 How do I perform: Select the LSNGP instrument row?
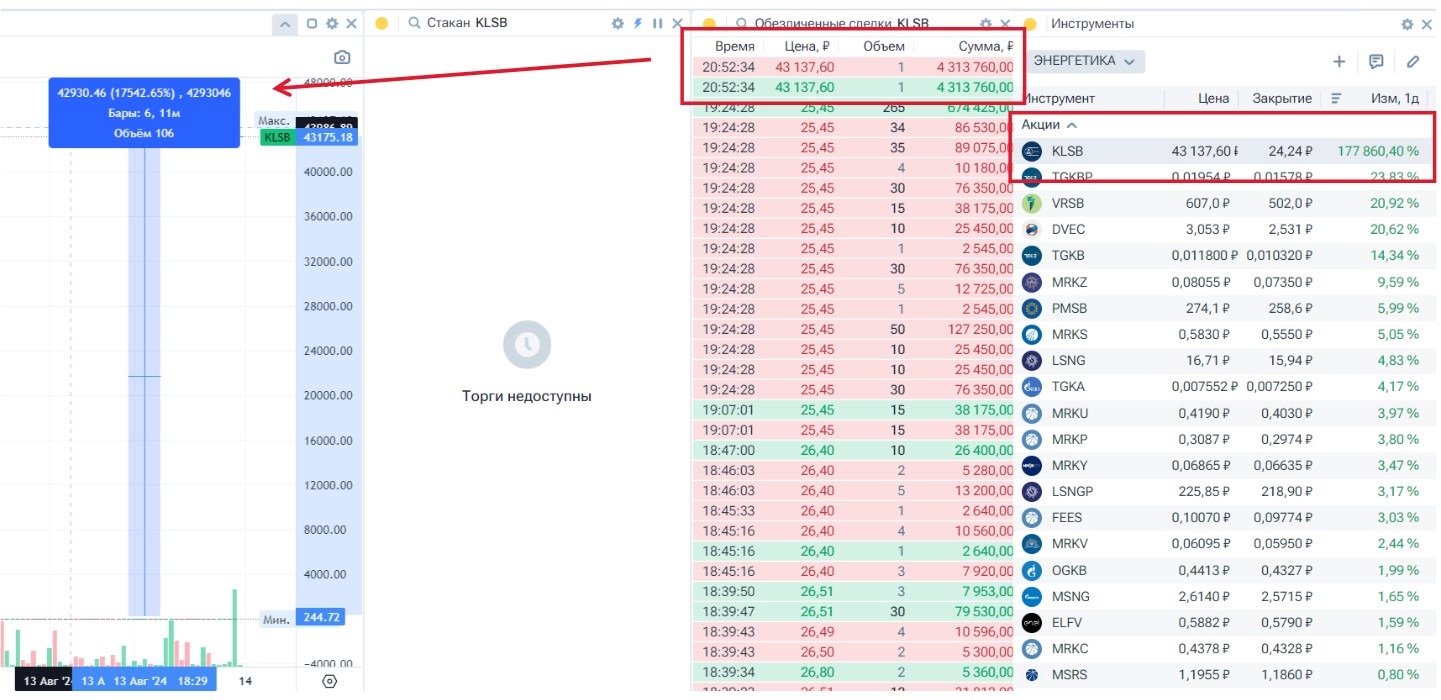[1225, 491]
